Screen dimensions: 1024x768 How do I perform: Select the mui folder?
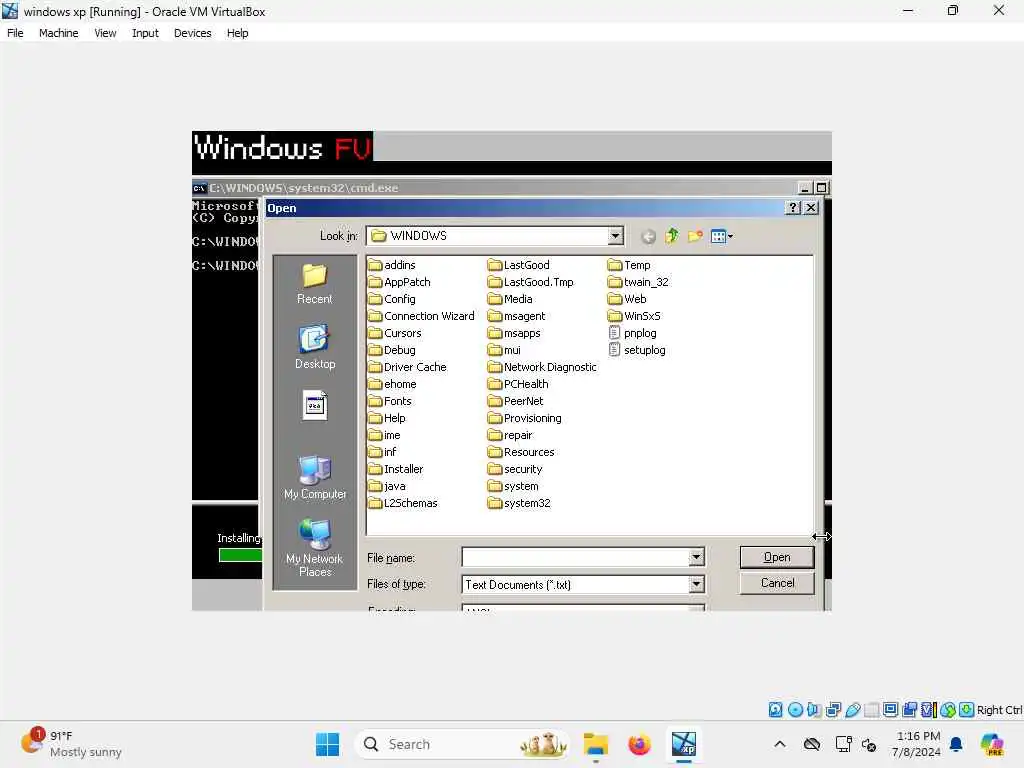click(504, 350)
